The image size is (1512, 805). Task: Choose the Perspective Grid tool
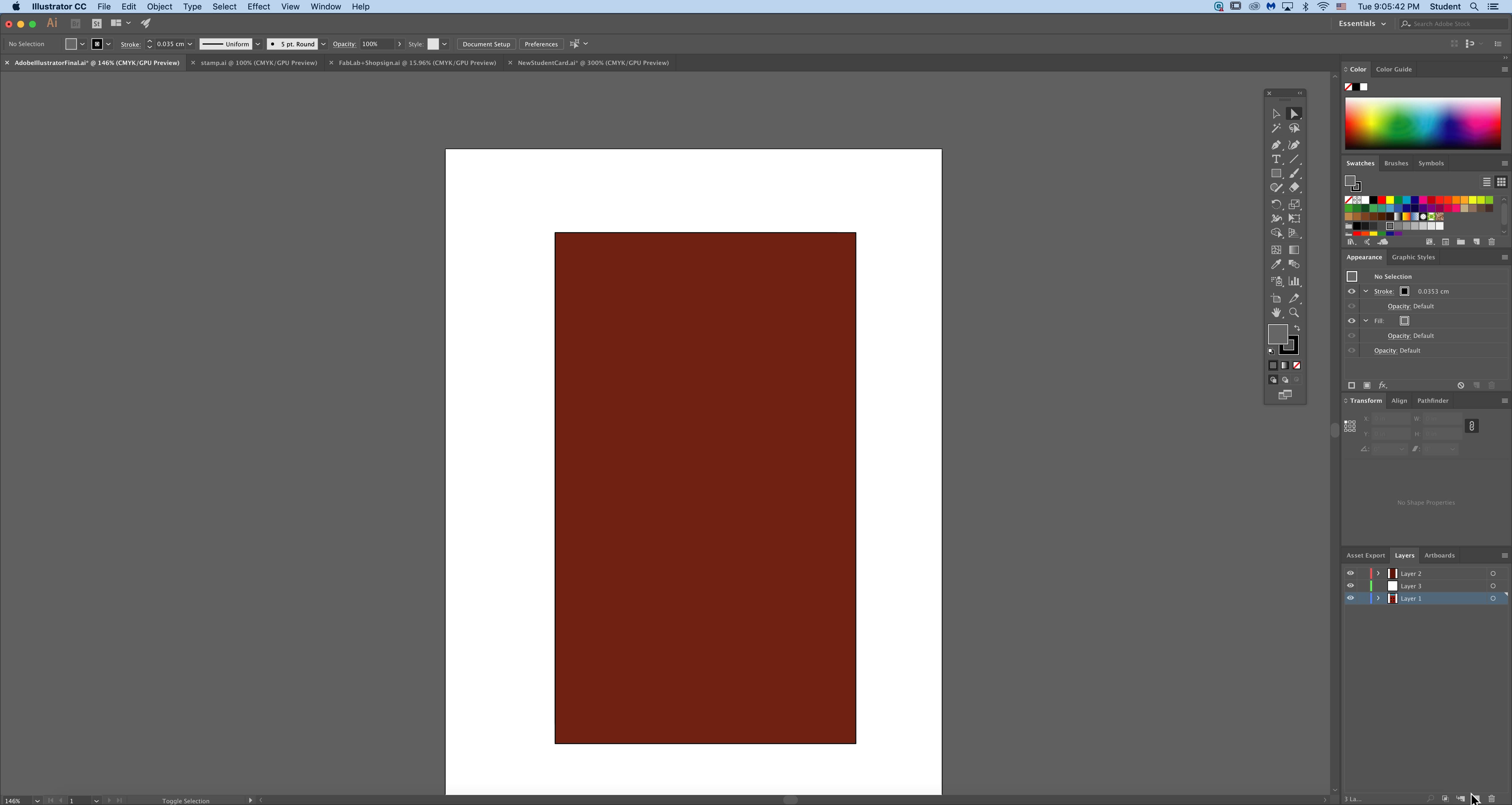1294,234
